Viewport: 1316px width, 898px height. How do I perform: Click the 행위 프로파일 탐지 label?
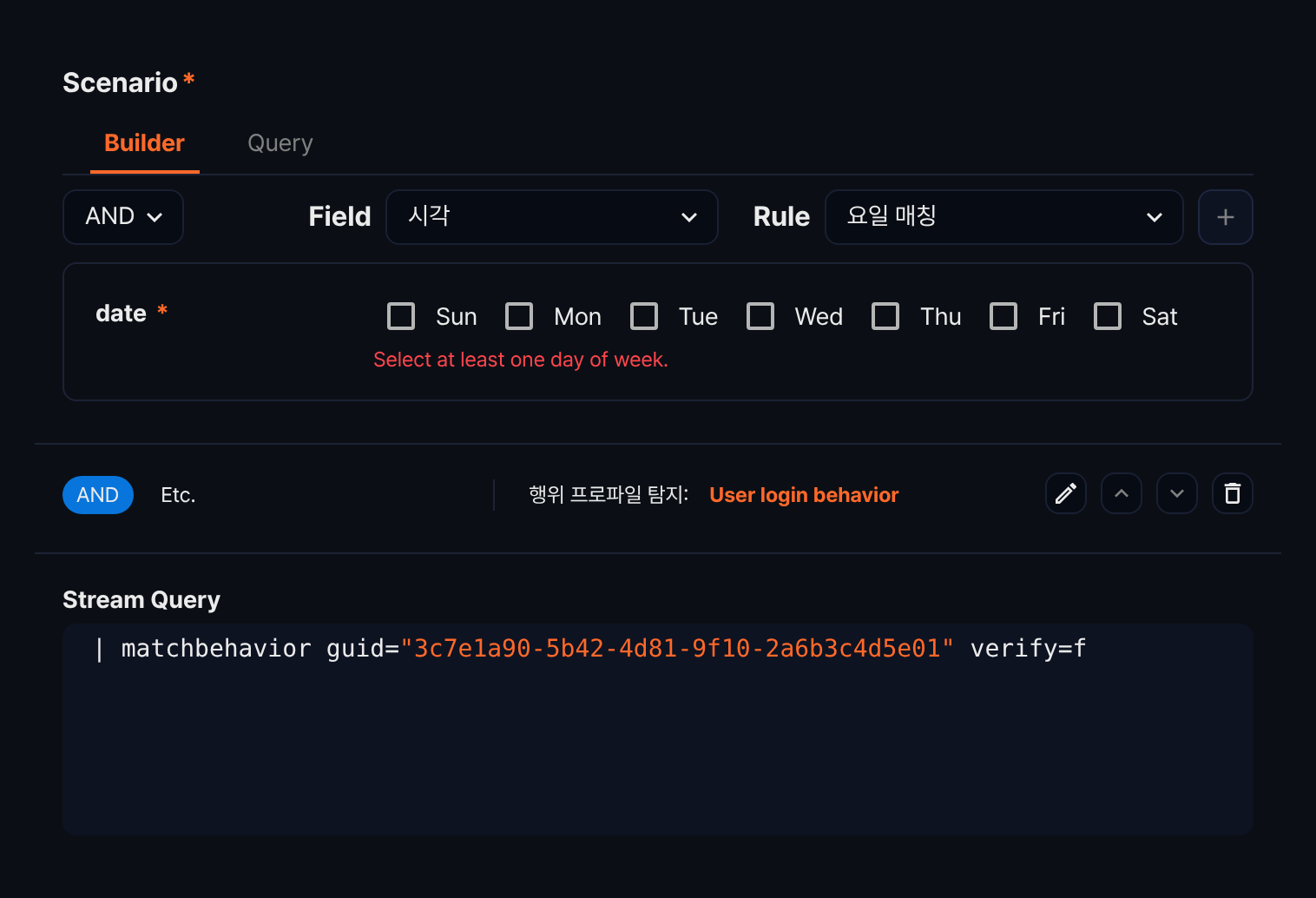609,495
